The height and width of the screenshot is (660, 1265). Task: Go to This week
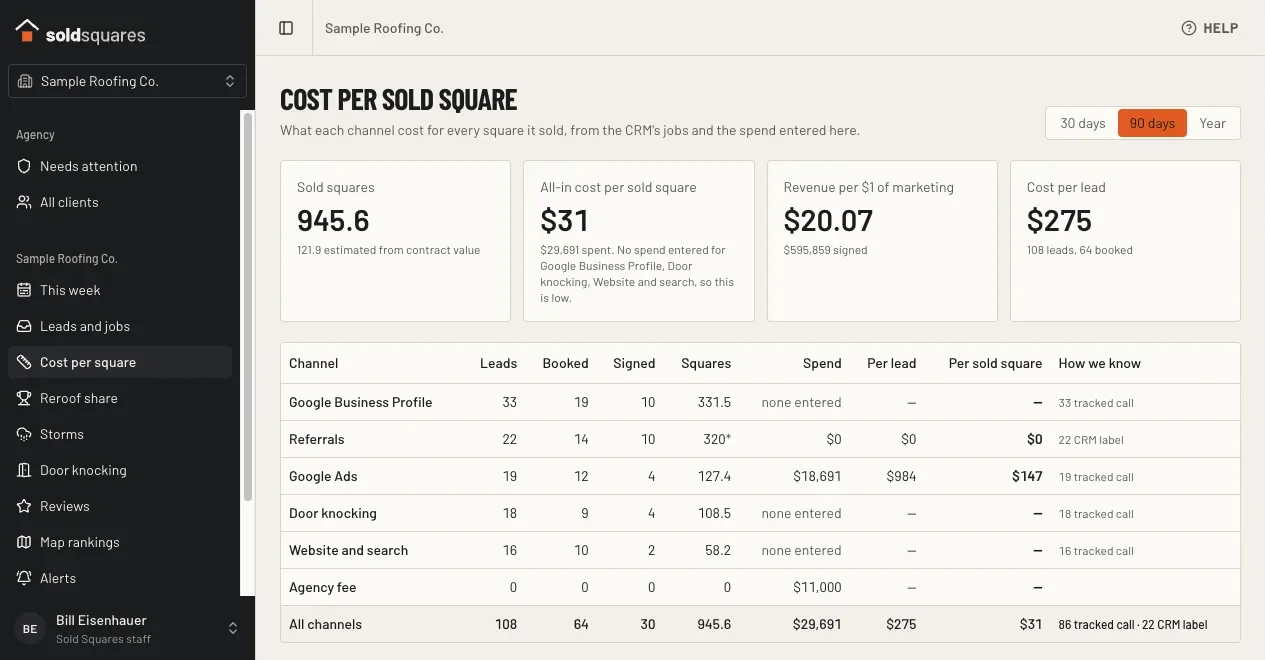[x=120, y=290]
